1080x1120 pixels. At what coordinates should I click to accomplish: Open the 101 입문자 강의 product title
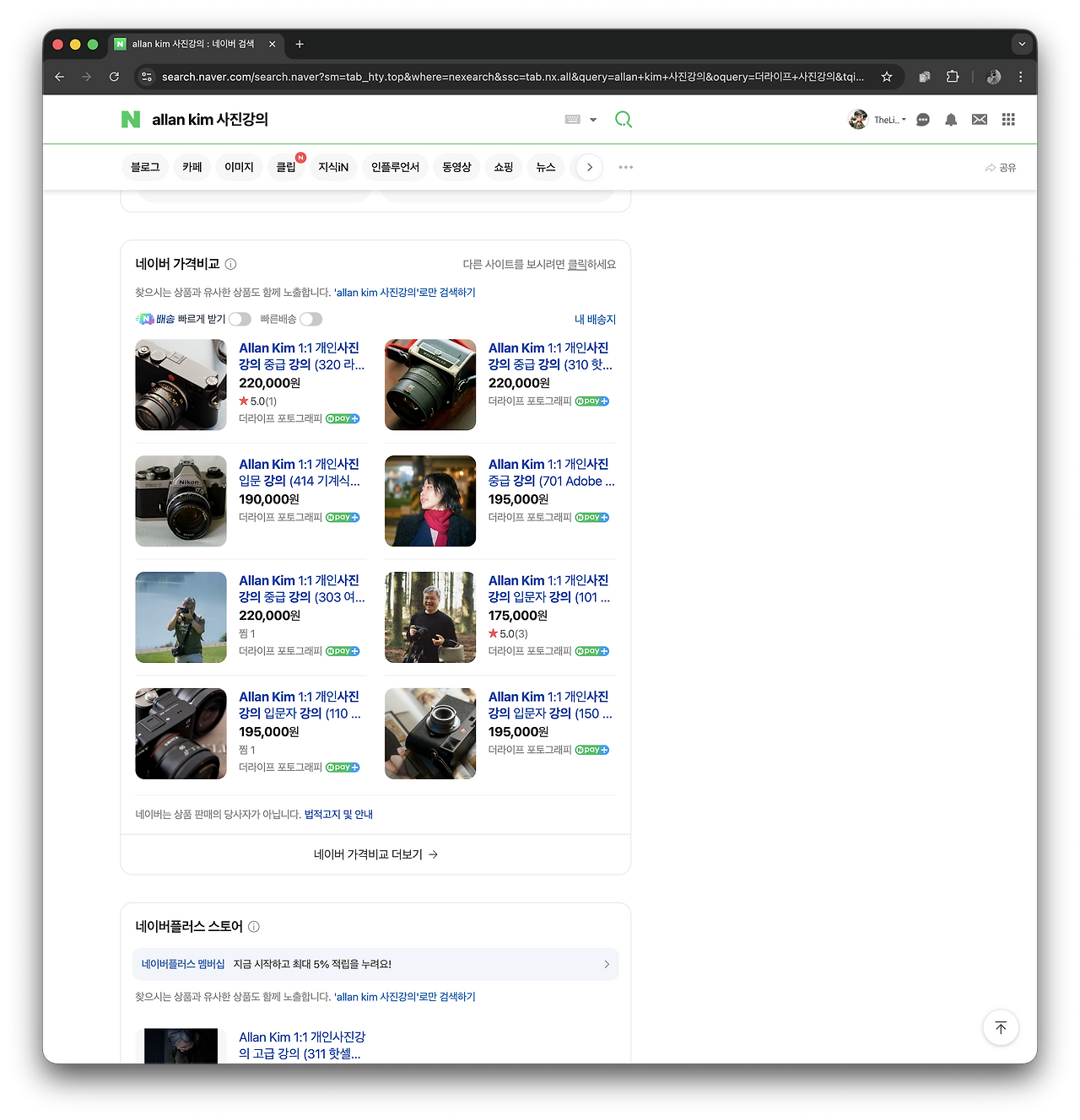click(549, 589)
